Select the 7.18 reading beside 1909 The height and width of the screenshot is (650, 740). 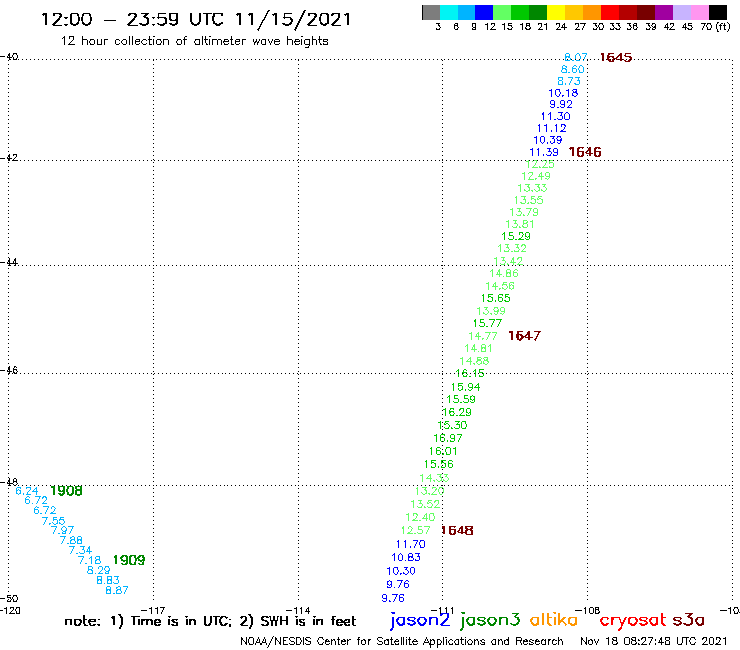pos(89,560)
